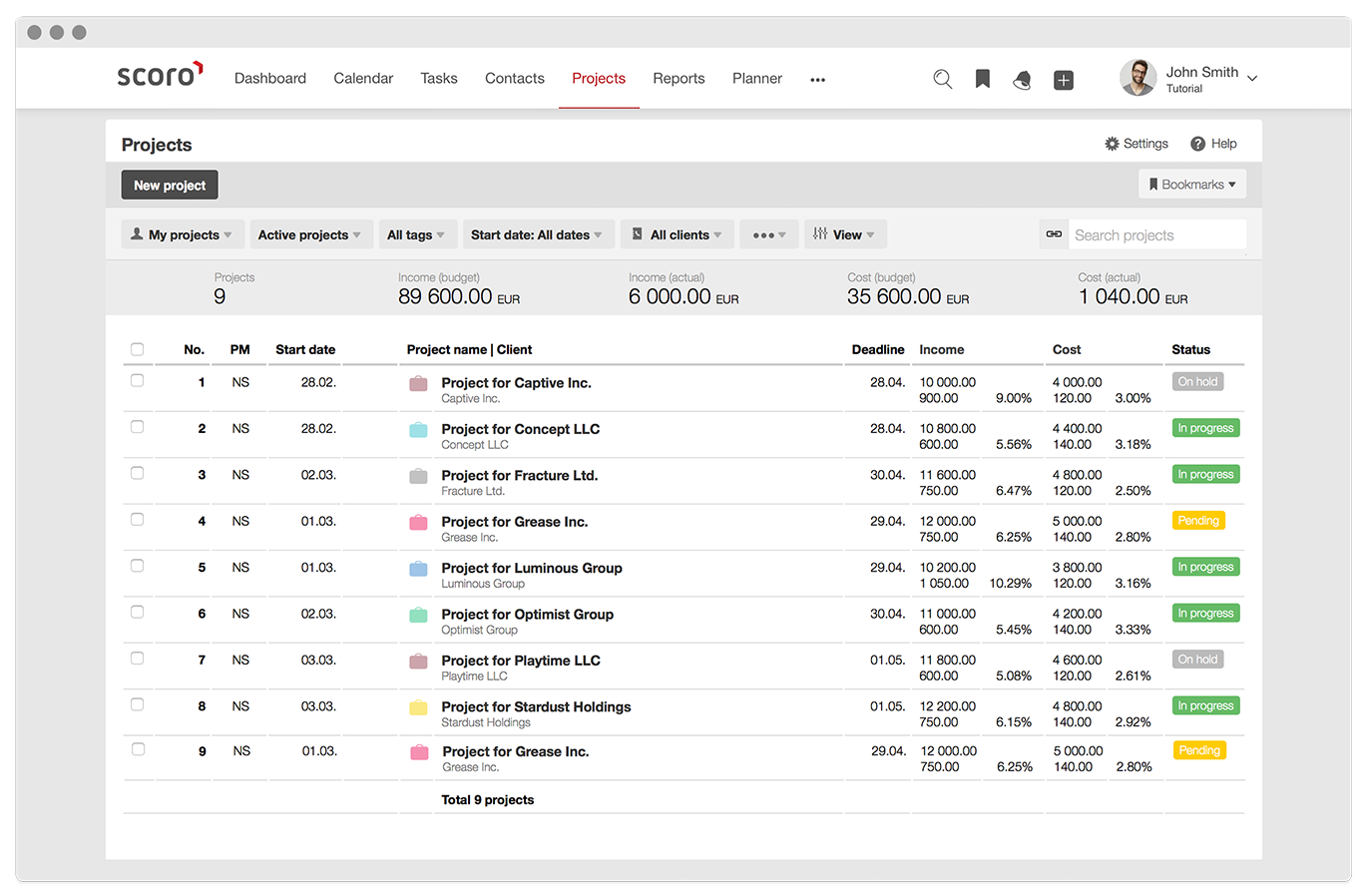Open the search magnifier icon in header
This screenshot has height=896, width=1363.
pyautogui.click(x=943, y=79)
